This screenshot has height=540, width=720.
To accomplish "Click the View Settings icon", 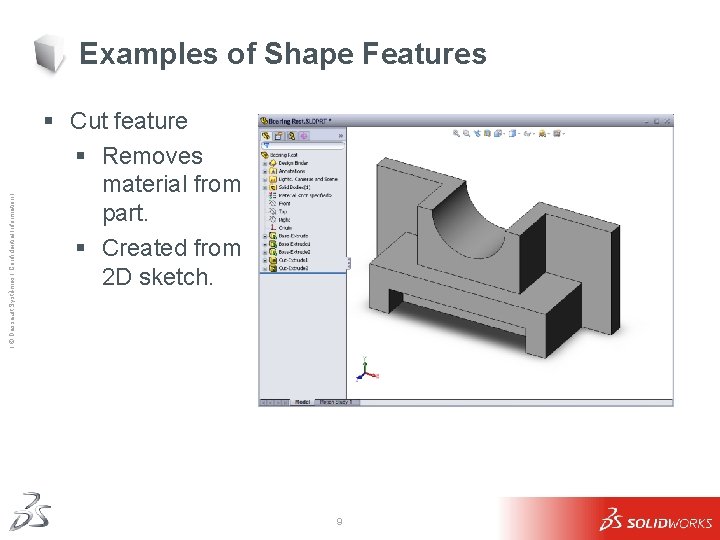I will click(557, 134).
